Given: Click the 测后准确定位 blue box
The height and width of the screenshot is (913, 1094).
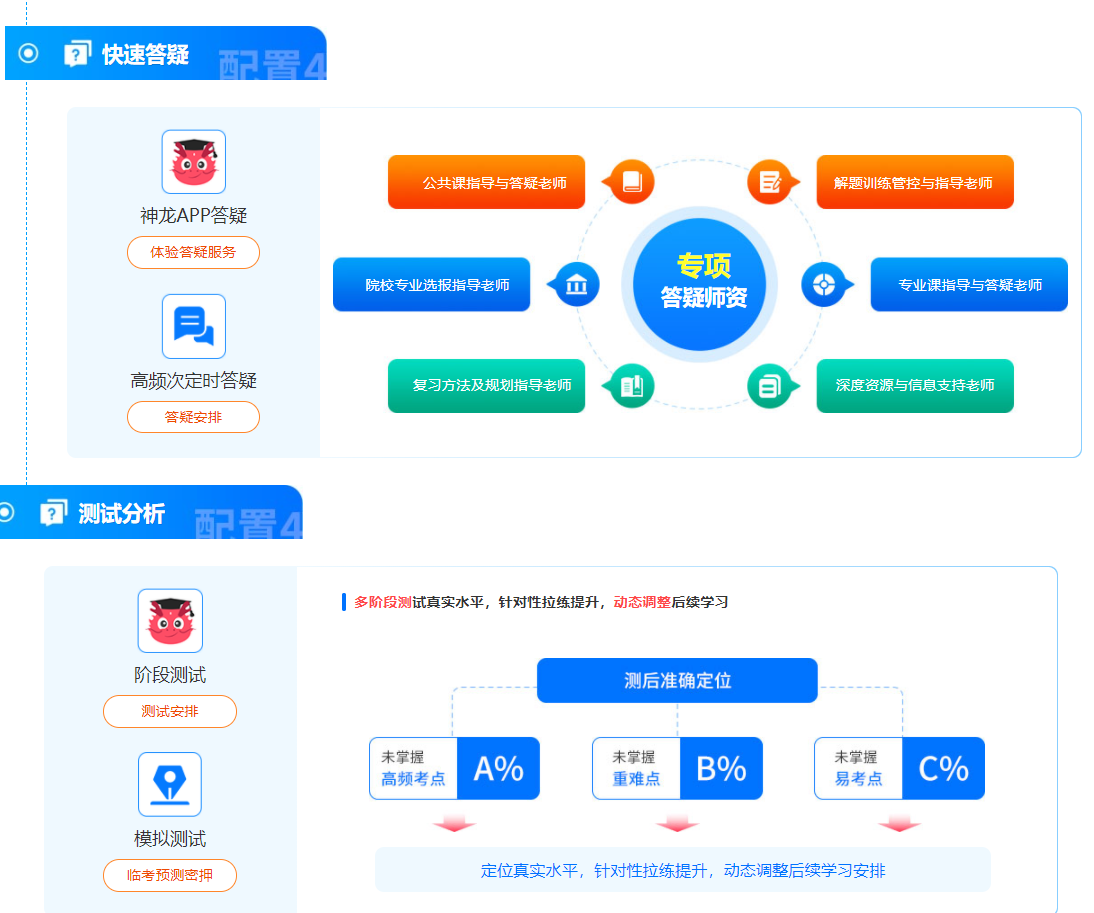Looking at the screenshot, I should coord(677,680).
